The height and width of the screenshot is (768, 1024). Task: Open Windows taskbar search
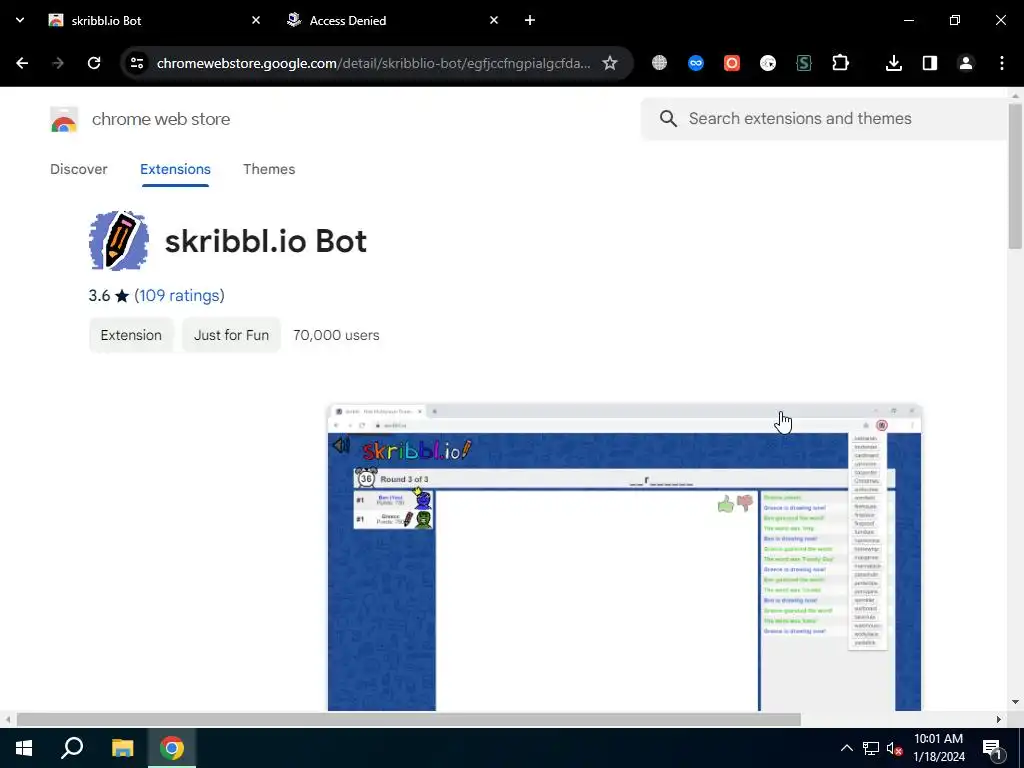pyautogui.click(x=72, y=748)
